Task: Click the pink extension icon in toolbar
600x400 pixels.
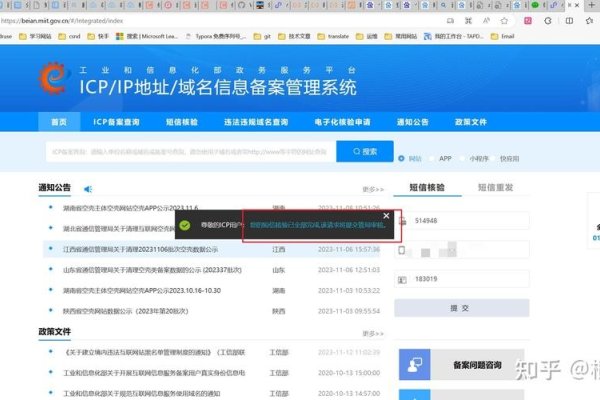Action: pos(528,21)
